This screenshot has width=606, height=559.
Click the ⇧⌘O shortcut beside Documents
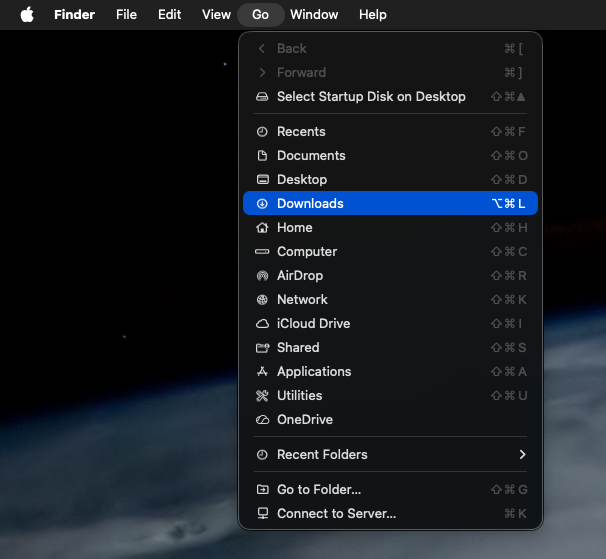point(509,156)
